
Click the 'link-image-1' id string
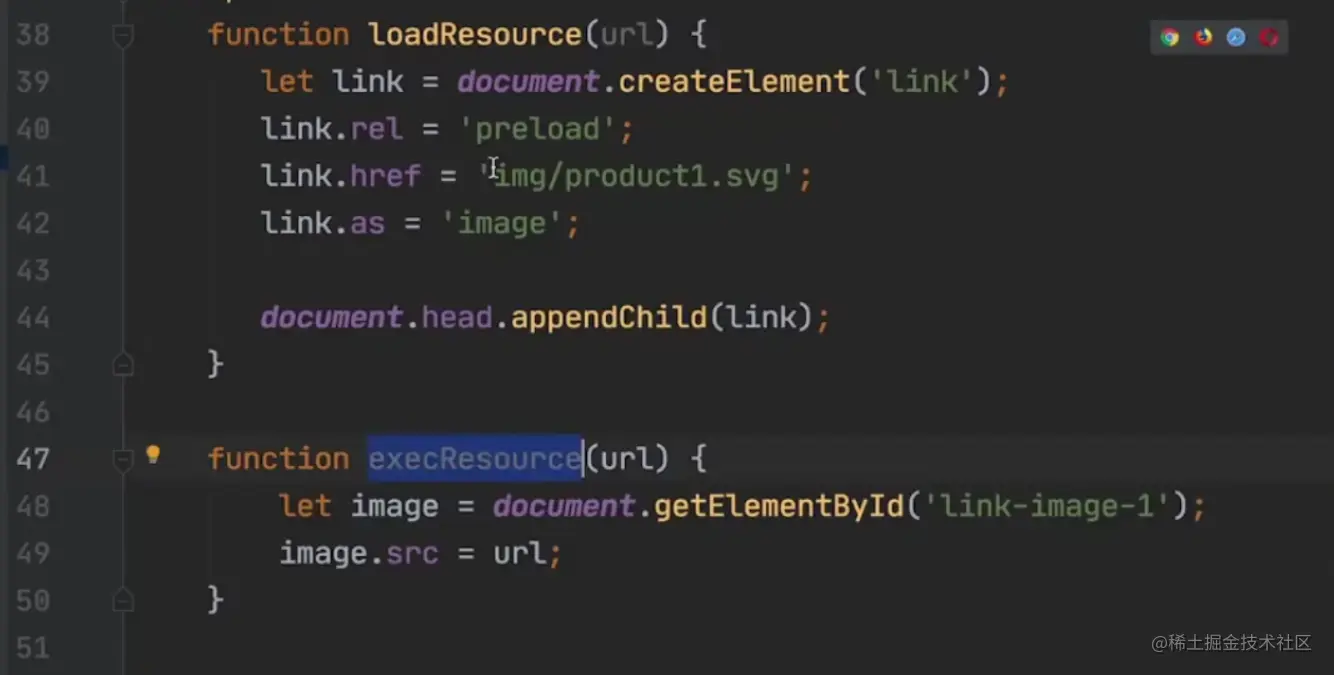[x=1046, y=506]
